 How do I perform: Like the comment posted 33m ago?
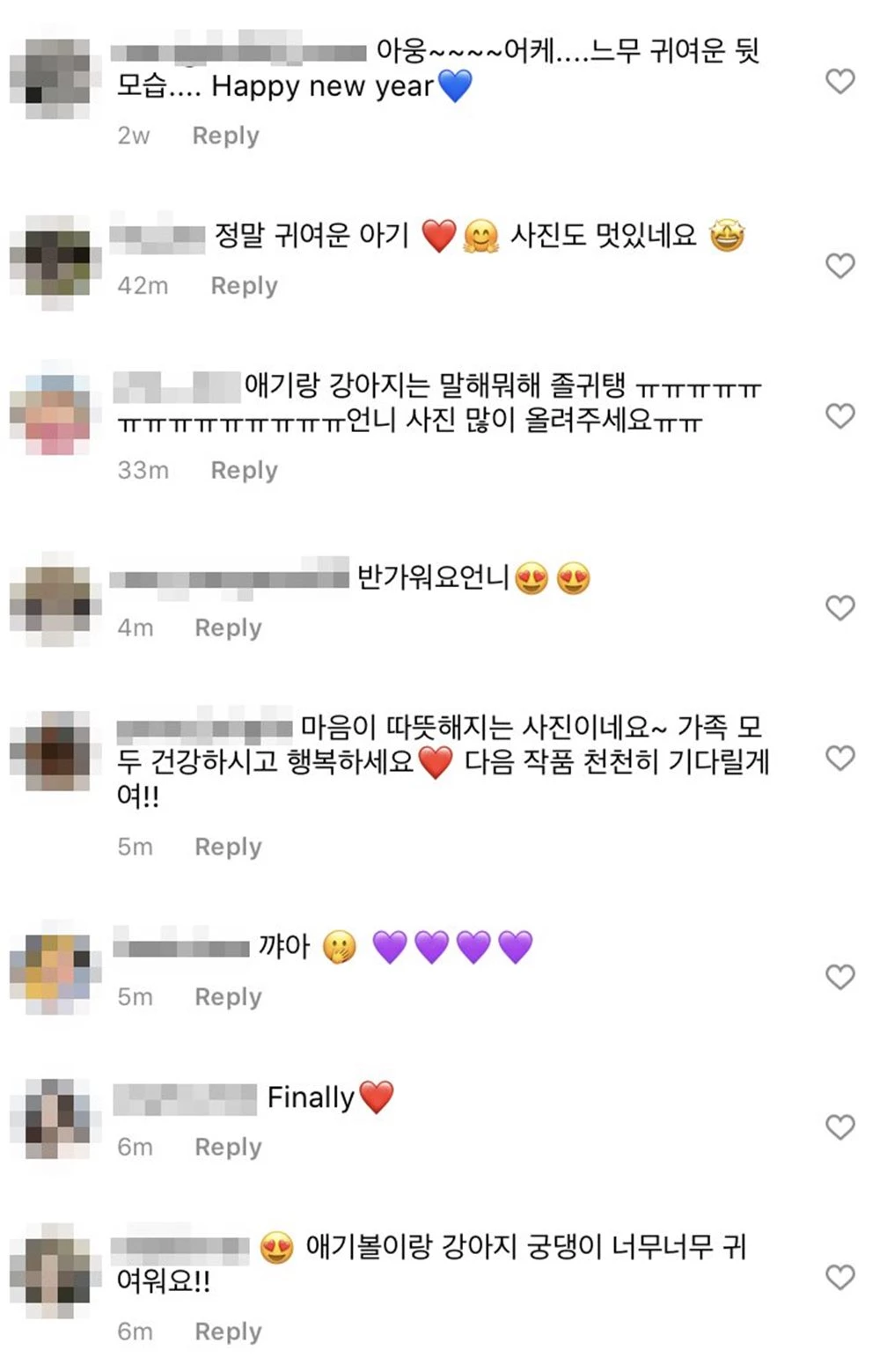840,415
